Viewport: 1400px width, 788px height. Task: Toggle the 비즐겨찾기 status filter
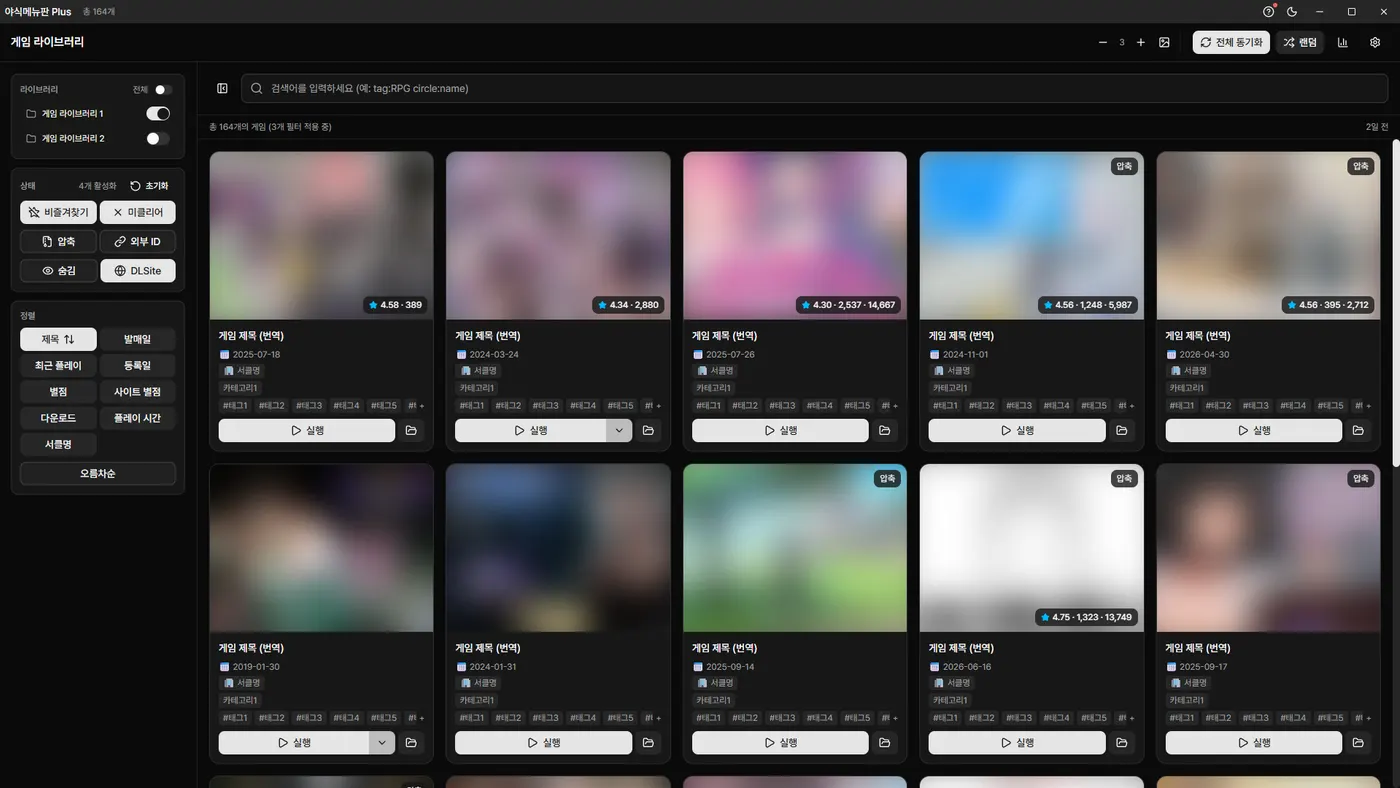58,212
